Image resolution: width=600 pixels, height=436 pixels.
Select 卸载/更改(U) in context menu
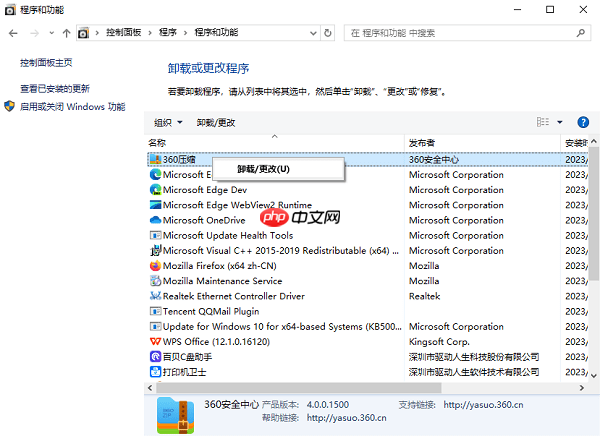click(263, 168)
